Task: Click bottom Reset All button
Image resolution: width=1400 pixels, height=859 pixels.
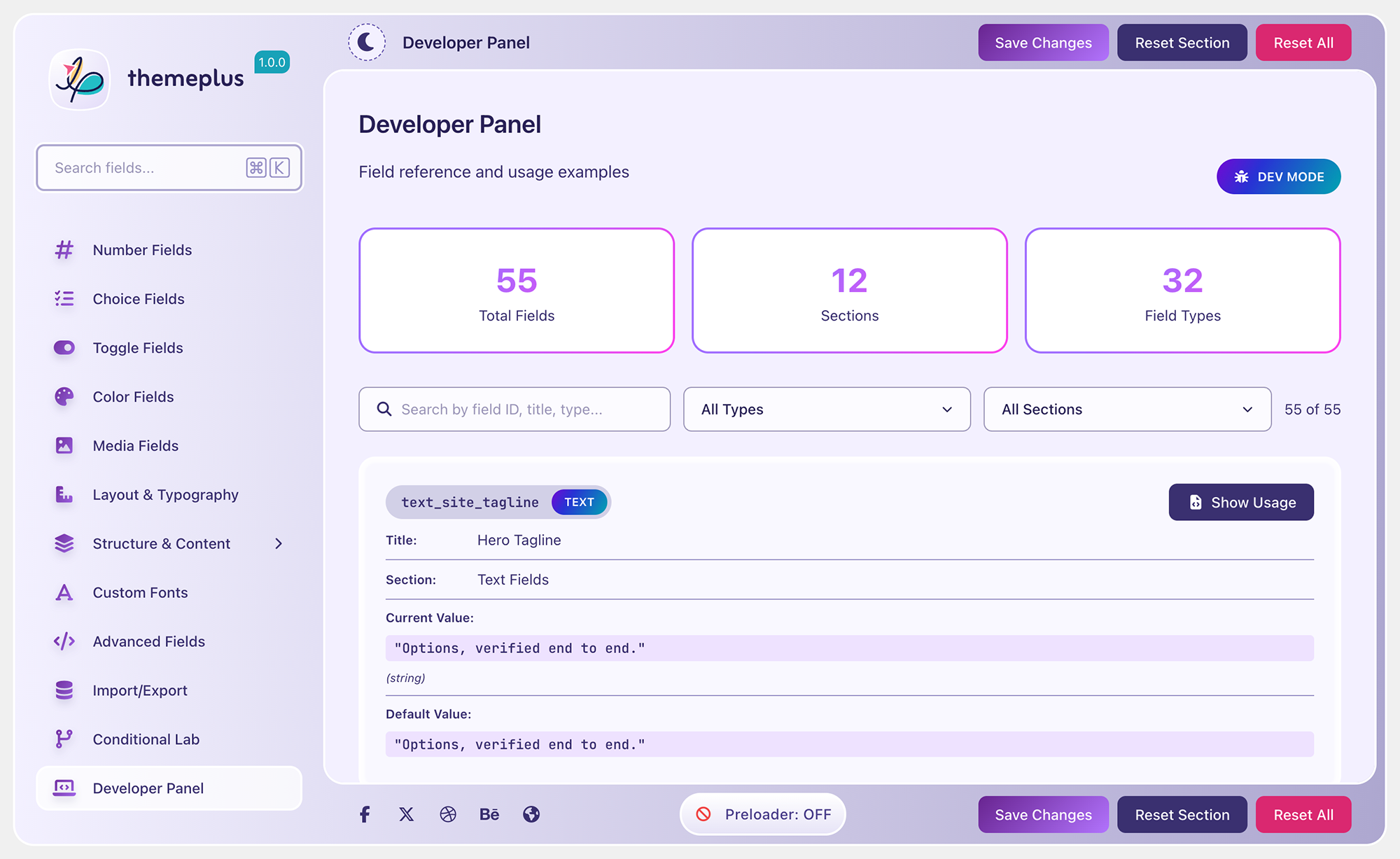Action: 1303,814
